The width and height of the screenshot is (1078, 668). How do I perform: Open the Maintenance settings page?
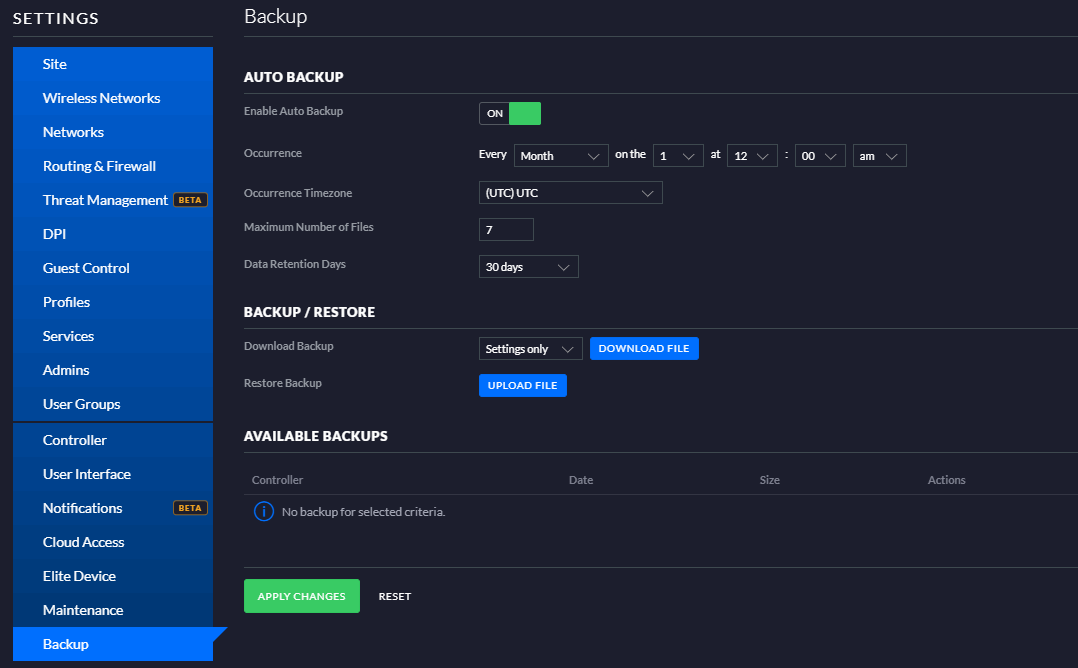point(83,610)
